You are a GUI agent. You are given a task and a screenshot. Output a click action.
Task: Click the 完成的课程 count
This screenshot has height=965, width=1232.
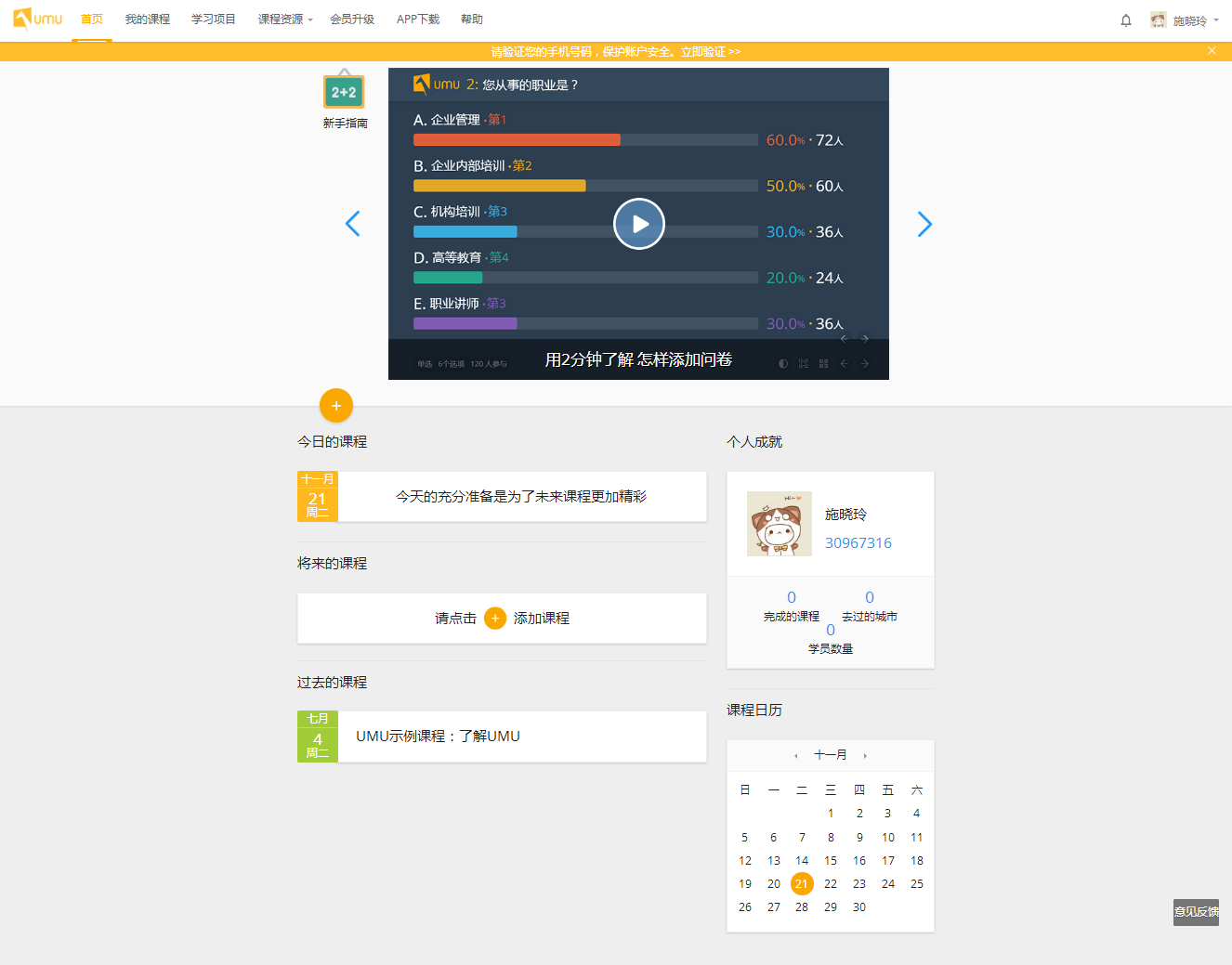[x=792, y=597]
